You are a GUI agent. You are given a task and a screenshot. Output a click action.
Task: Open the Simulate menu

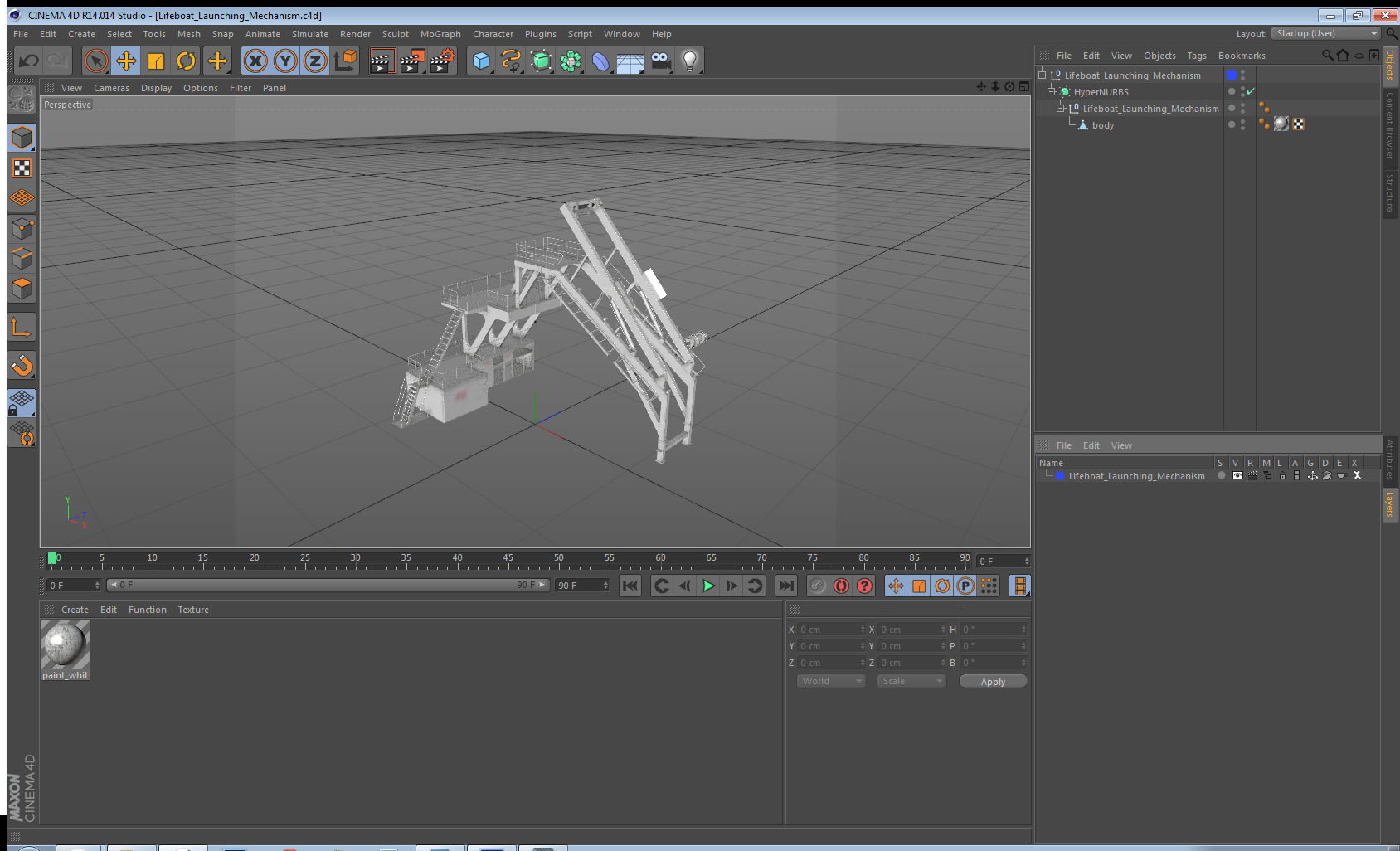309,34
